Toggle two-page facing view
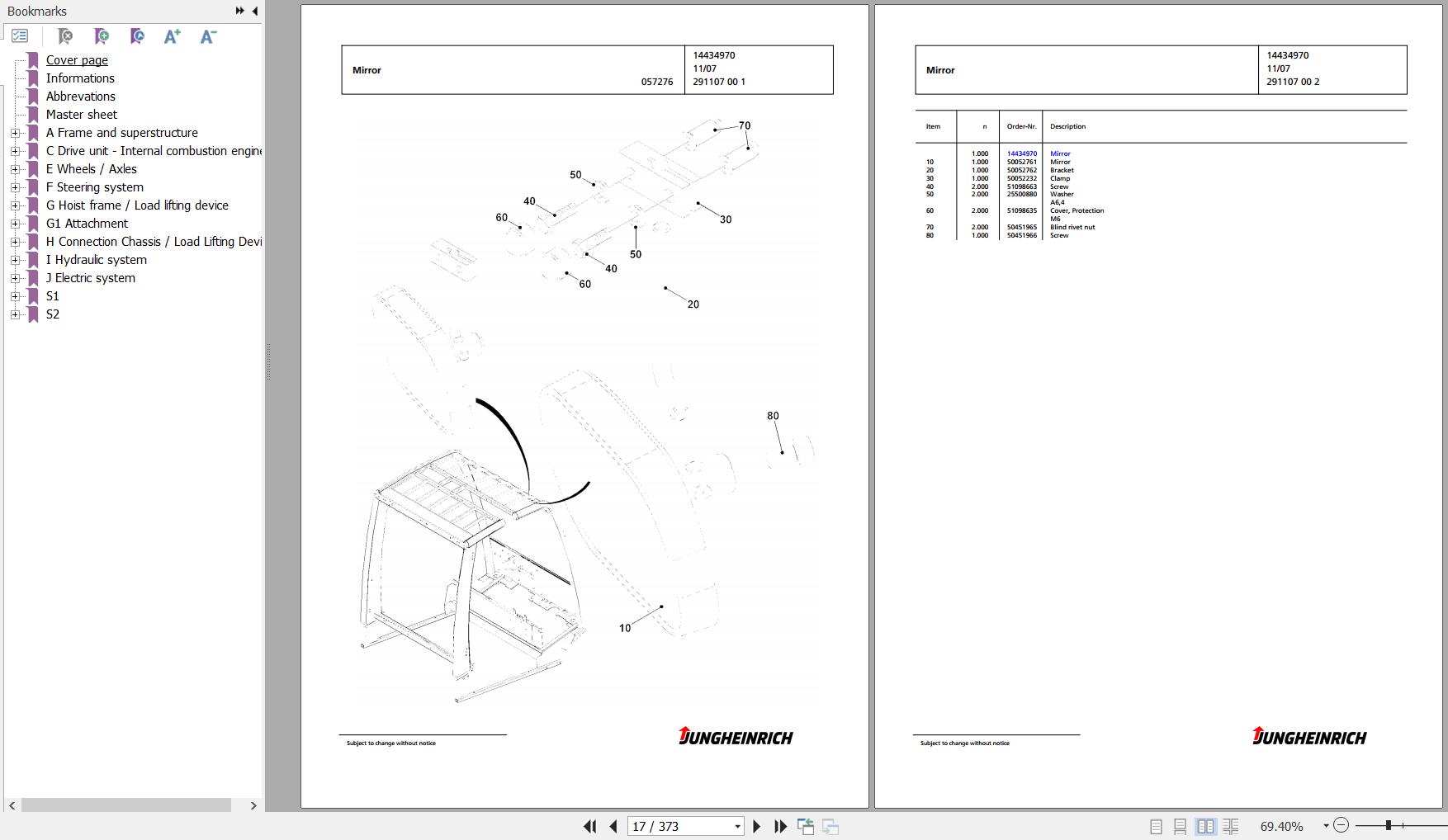 point(1205,826)
